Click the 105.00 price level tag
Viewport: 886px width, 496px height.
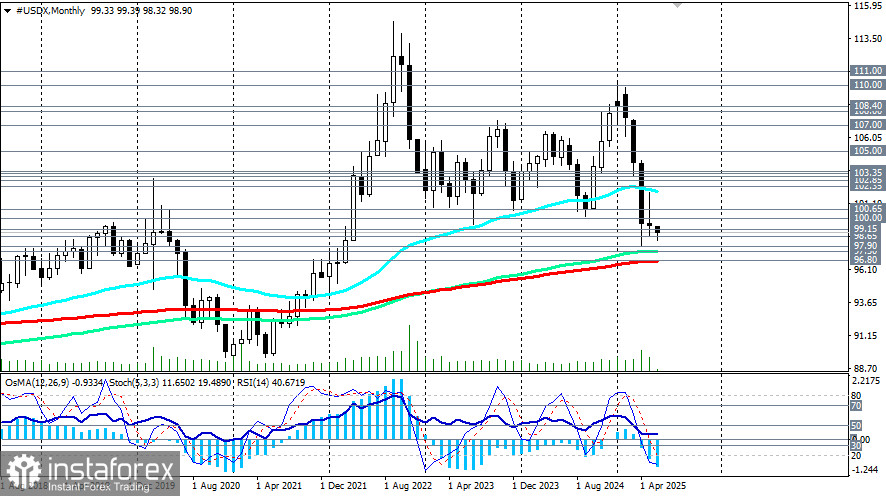pyautogui.click(x=866, y=150)
